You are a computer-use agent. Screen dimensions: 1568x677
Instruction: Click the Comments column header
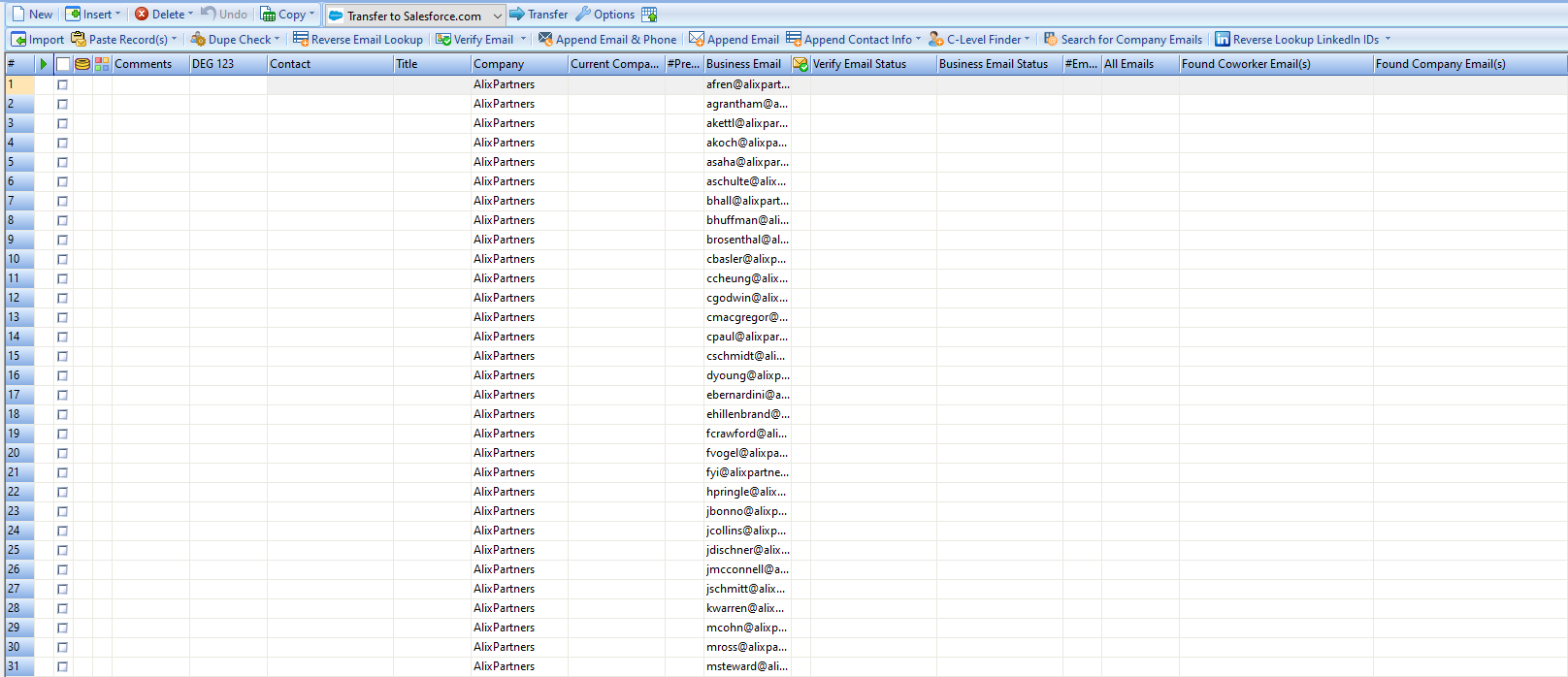[150, 64]
